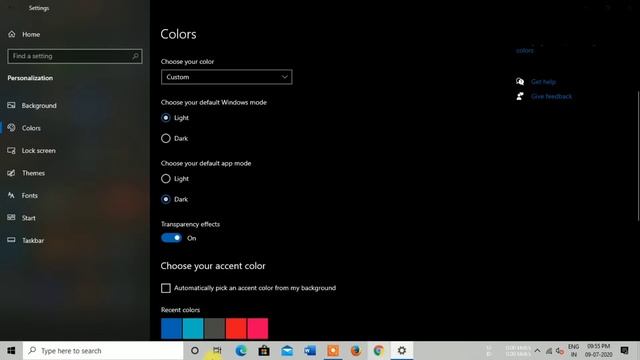Click the Give feedback person icon
Screen dimensions: 640x360
click(520, 96)
